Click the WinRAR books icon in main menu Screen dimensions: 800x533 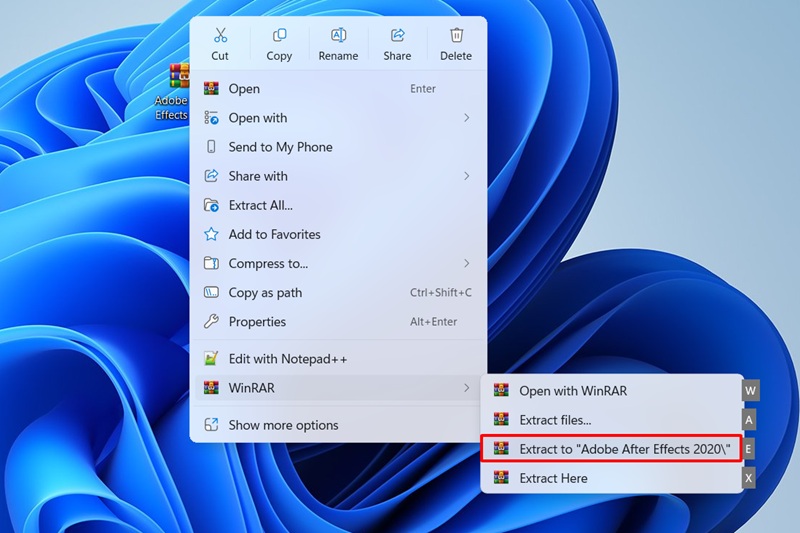click(211, 388)
